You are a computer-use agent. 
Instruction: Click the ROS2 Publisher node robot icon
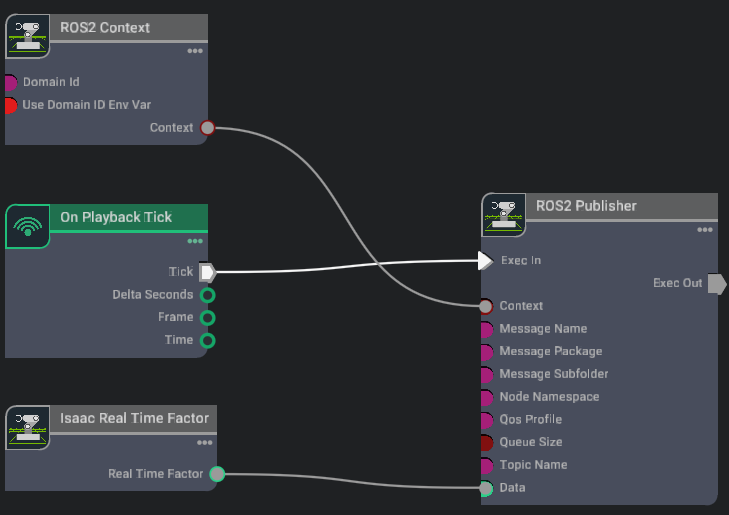[x=504, y=215]
